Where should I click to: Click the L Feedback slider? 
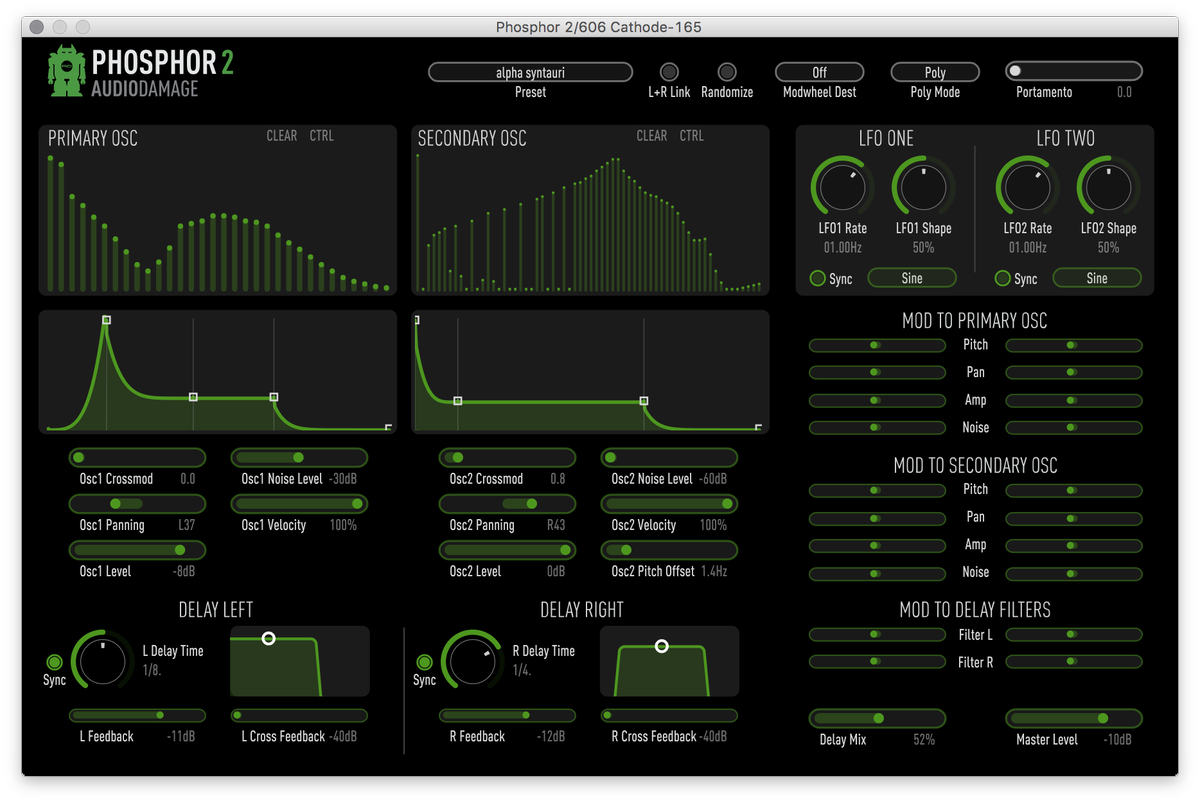click(x=137, y=716)
